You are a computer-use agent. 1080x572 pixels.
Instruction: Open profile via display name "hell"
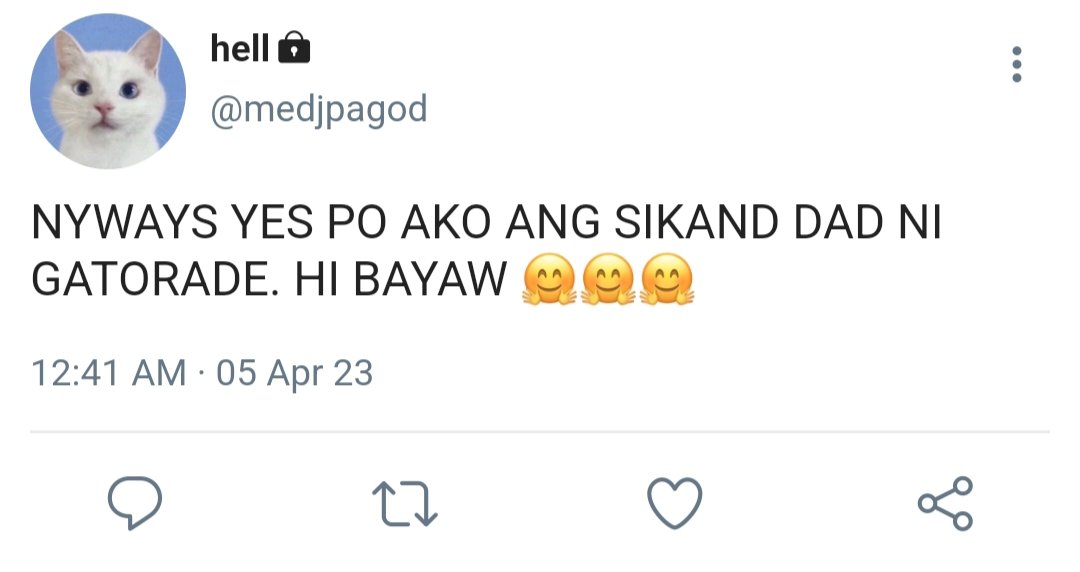(x=240, y=48)
